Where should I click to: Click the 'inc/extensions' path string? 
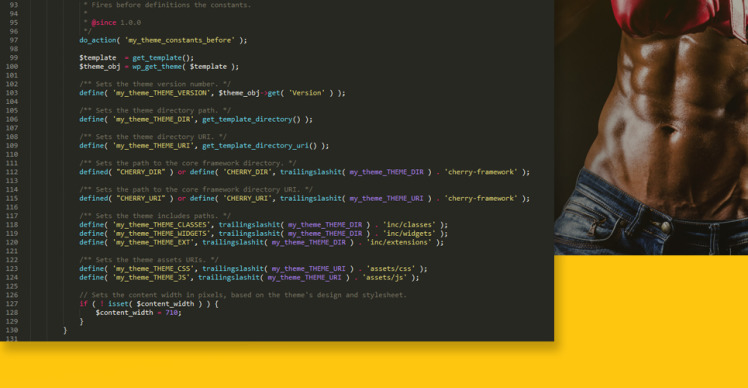click(399, 242)
